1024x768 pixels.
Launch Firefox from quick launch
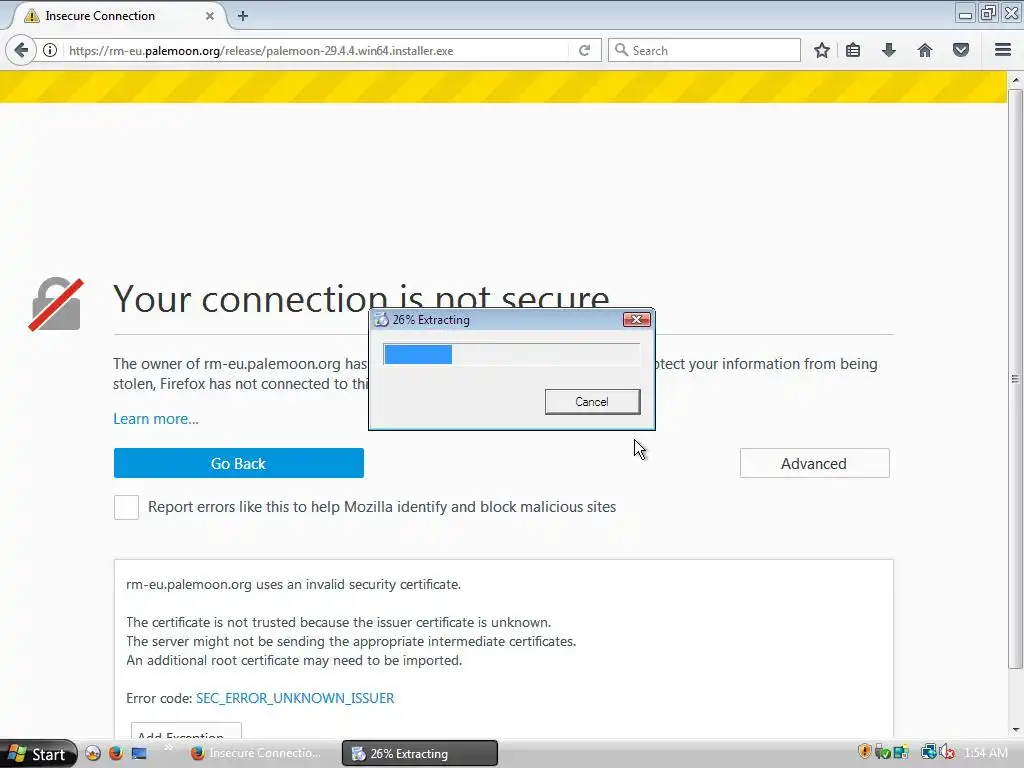click(116, 753)
